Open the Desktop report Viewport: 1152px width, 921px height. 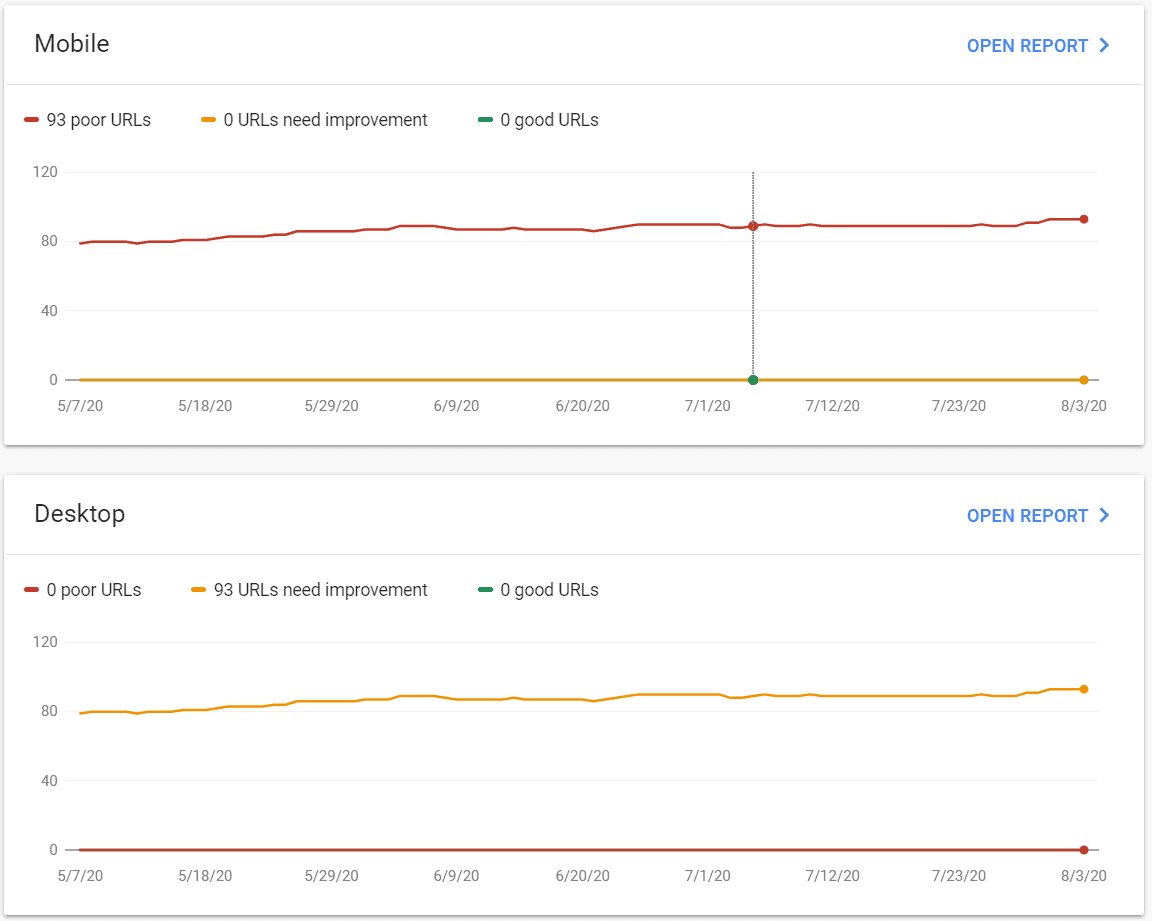[1027, 515]
